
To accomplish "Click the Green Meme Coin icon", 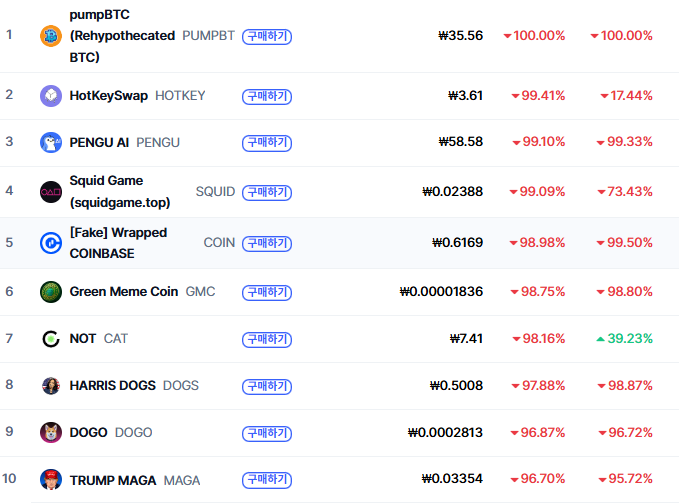I will (x=50, y=292).
